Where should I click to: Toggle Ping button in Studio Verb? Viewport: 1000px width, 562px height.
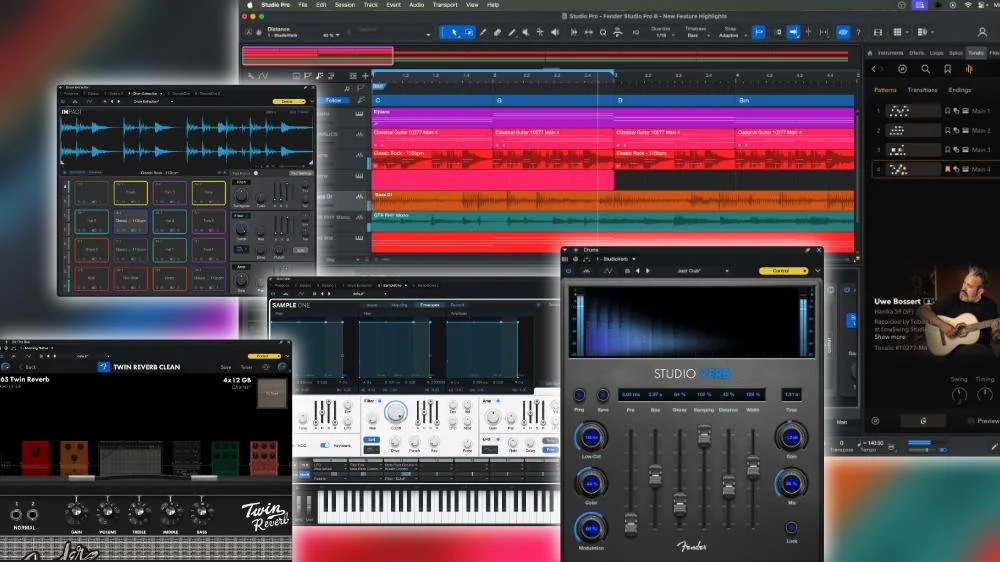pyautogui.click(x=579, y=396)
